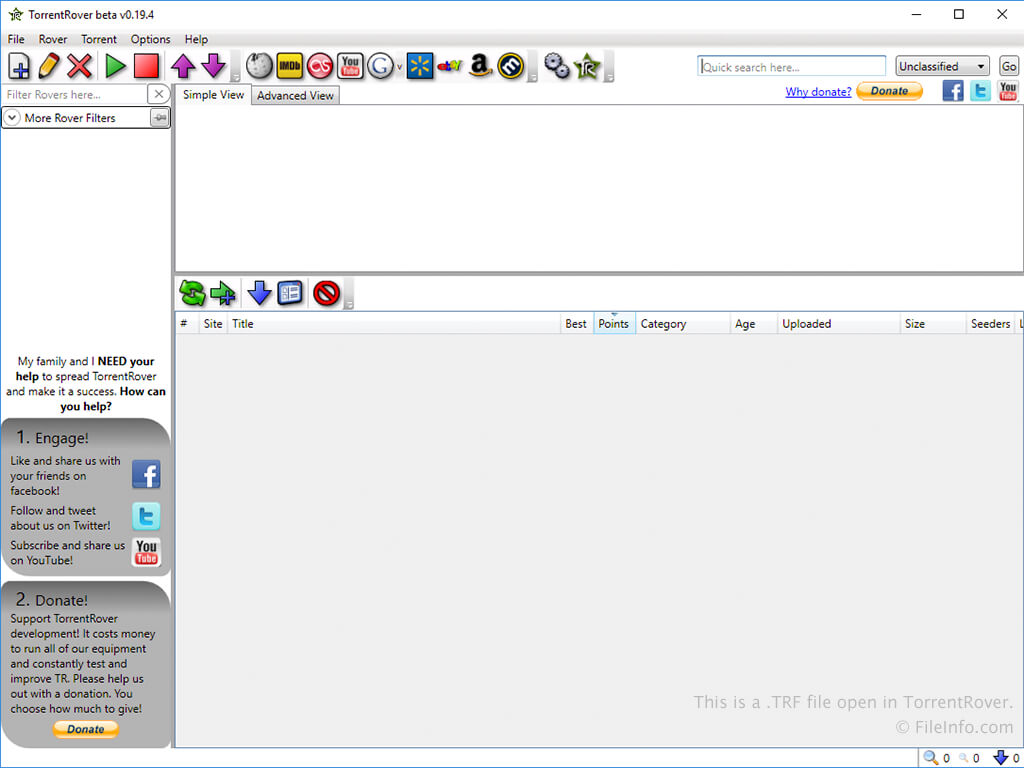Sort results by Seeders column header
The image size is (1024, 768).
tap(990, 323)
